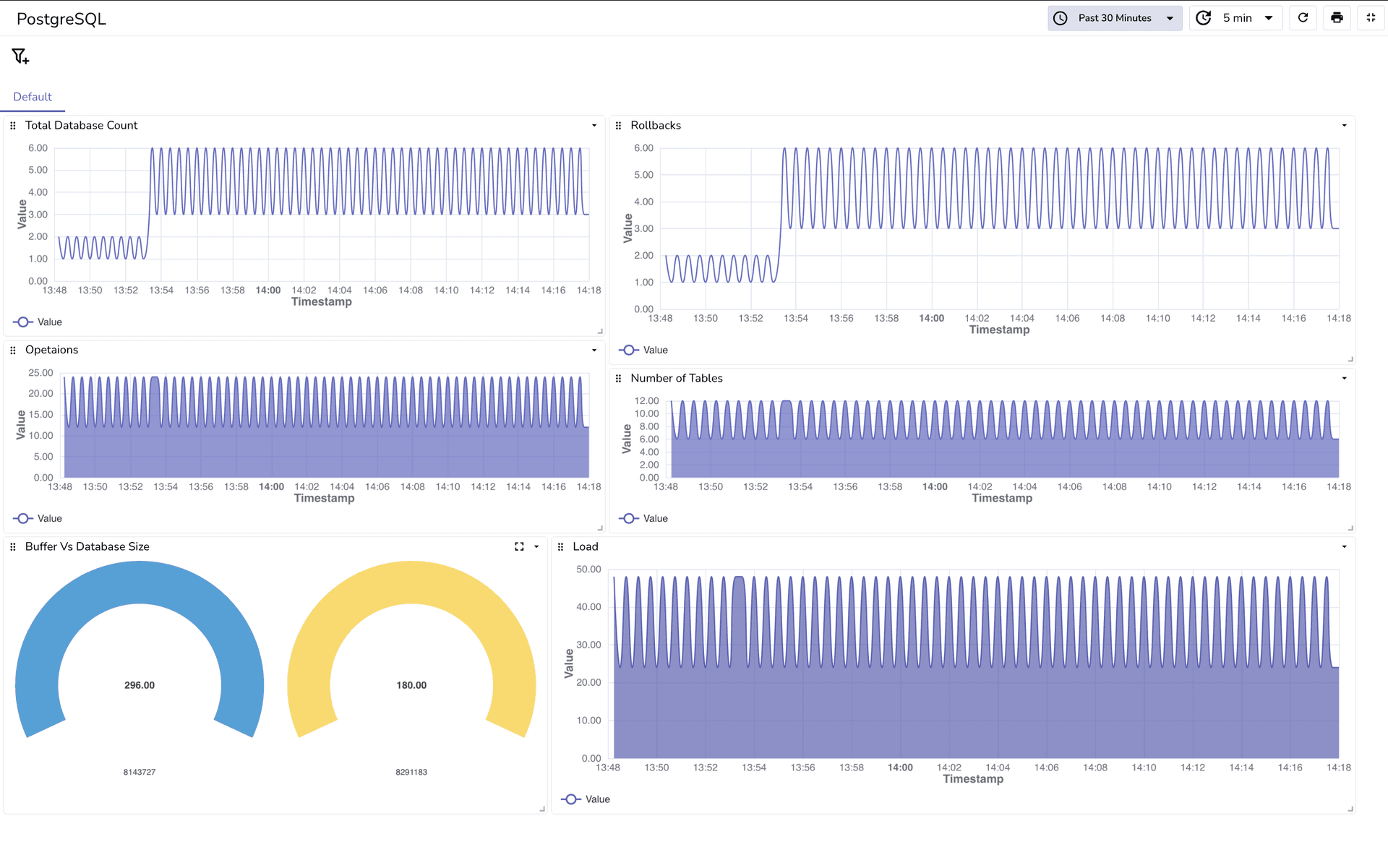The image size is (1388, 868).
Task: Grab the Total Database Count drag handle
Action: coord(13,126)
